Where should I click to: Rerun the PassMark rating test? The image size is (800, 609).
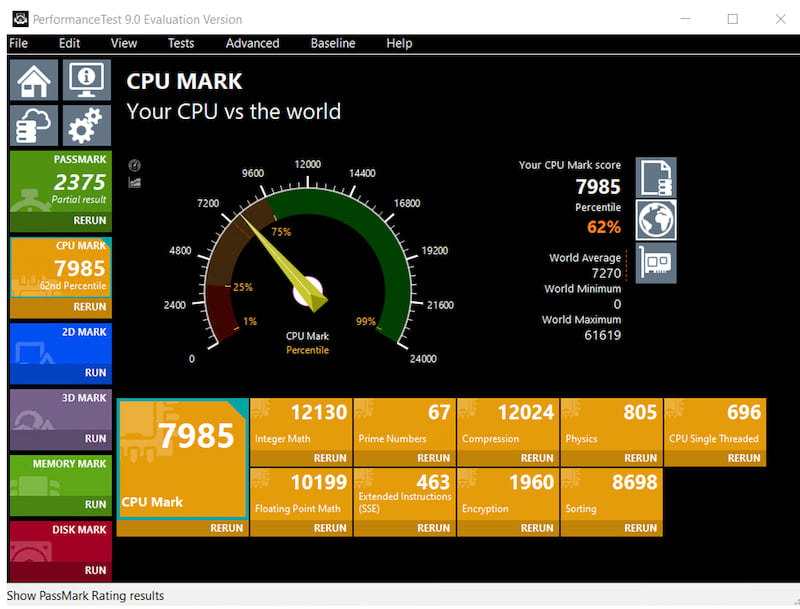coord(61,221)
